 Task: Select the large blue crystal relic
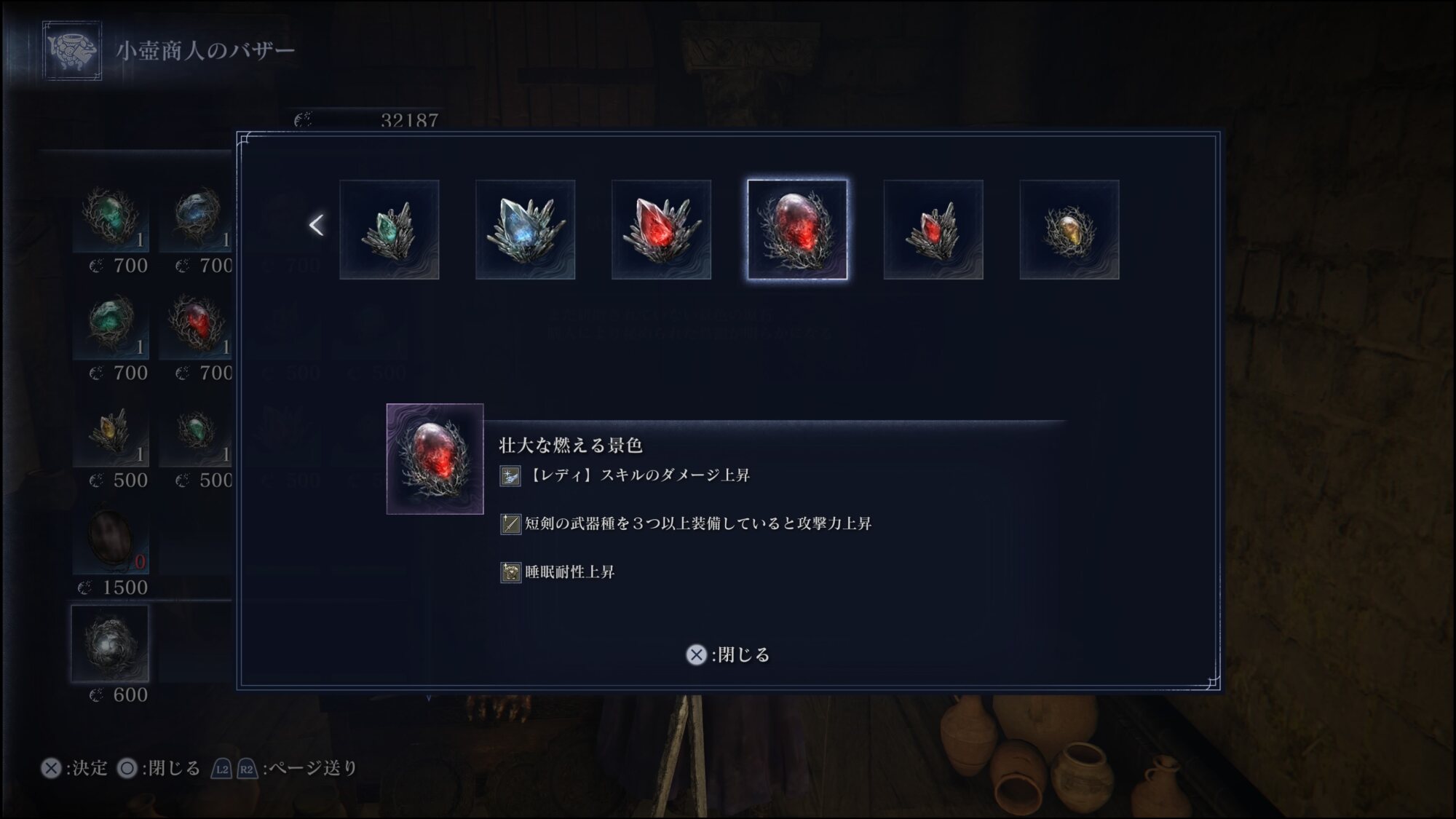[525, 229]
